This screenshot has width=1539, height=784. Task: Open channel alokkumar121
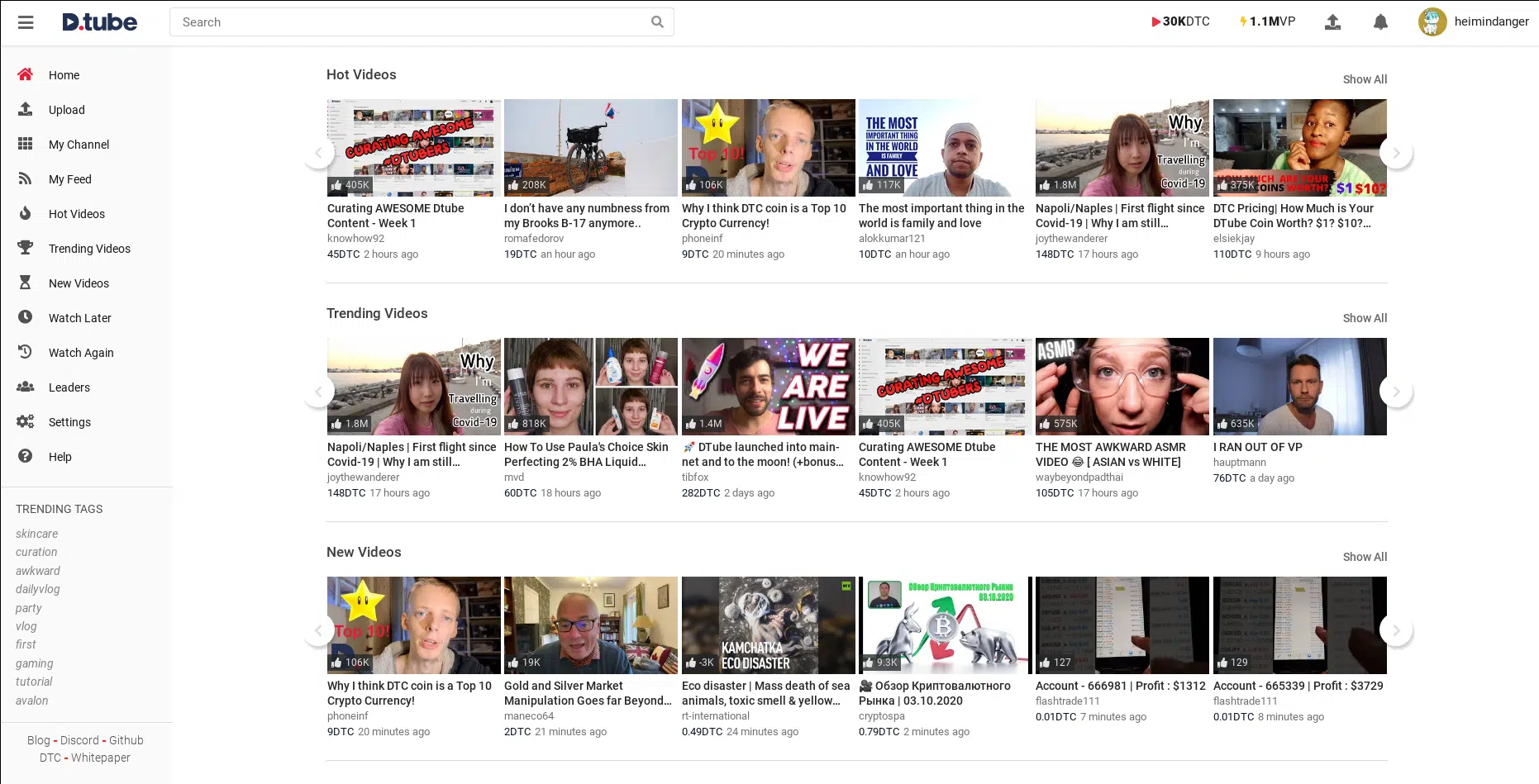(892, 239)
